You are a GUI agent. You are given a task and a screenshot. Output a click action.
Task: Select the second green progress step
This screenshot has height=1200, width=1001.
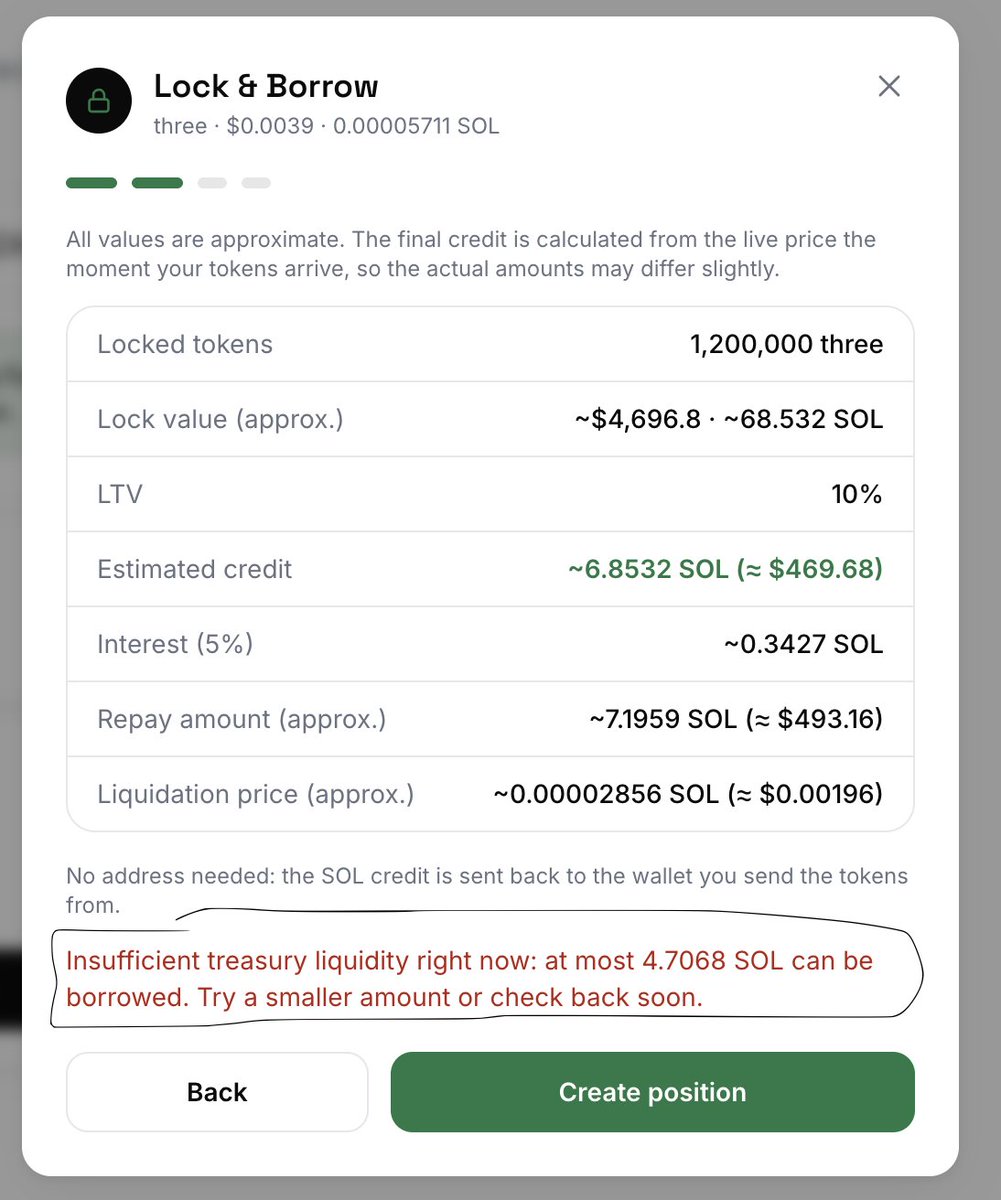[157, 183]
